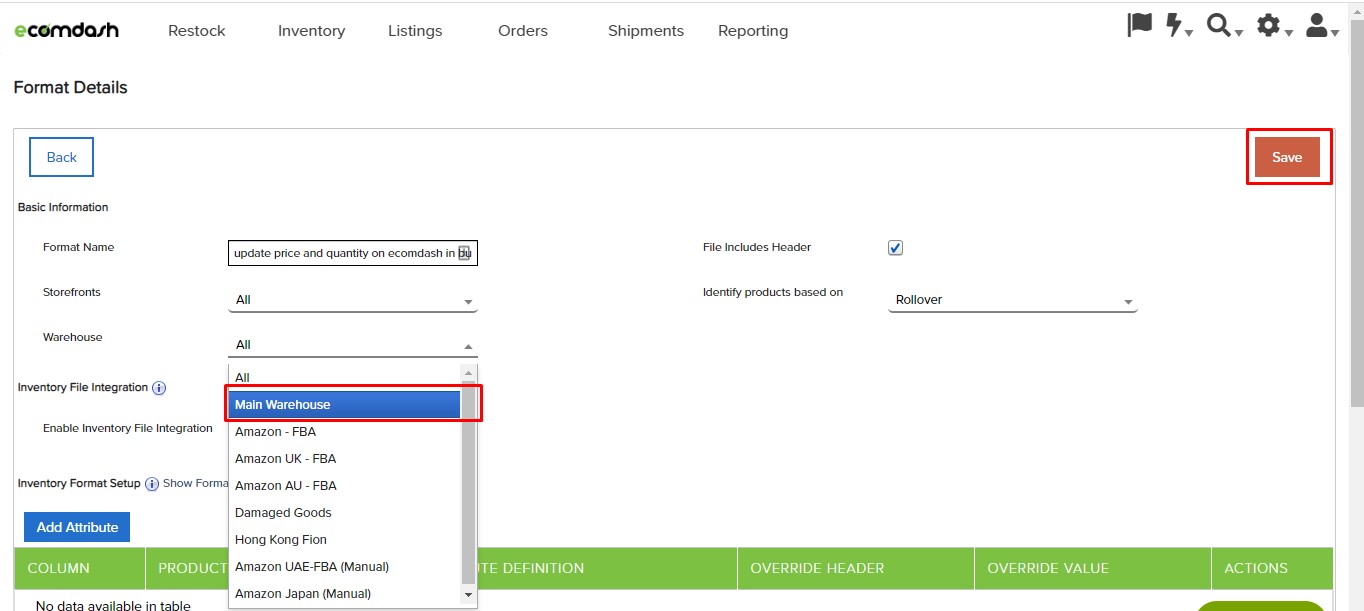Sort by the COLUMN table header
This screenshot has height=611, width=1364.
[80, 568]
